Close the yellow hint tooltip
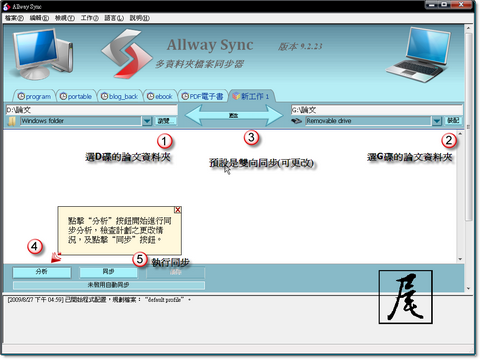The image size is (480, 360). point(178,210)
